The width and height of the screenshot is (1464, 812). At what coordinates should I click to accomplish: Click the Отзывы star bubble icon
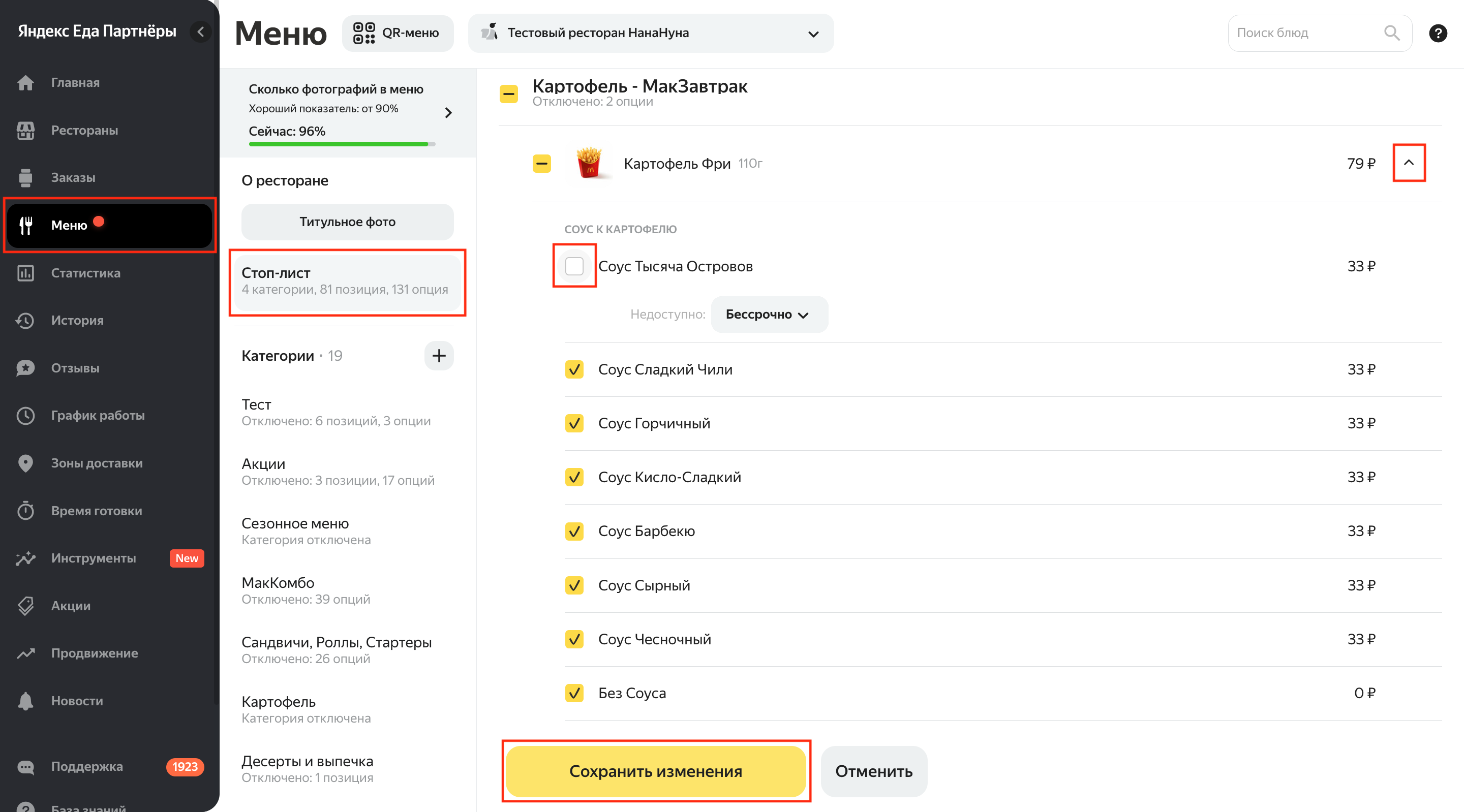click(25, 368)
